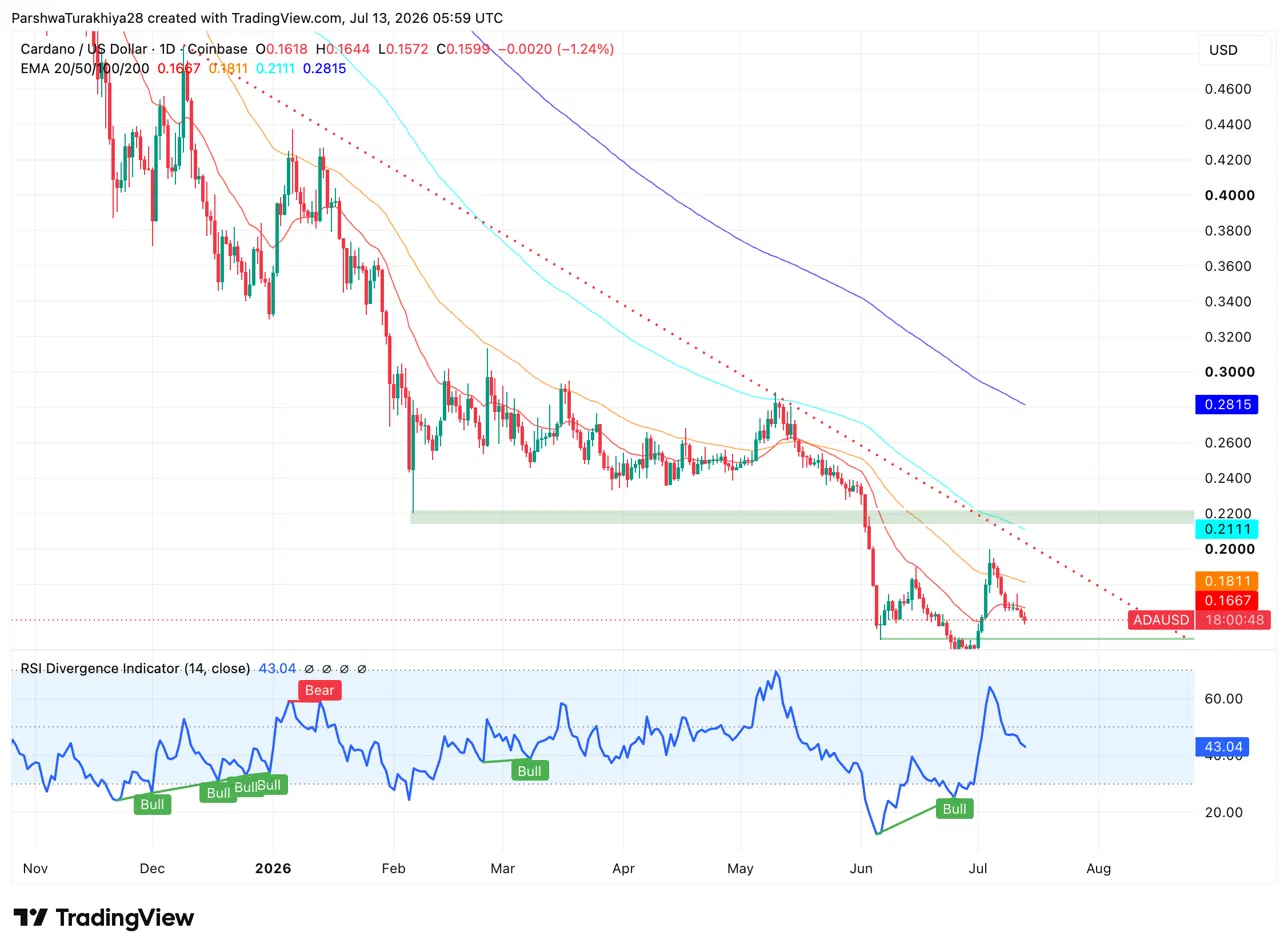Screen dimensions: 1288x952
Task: Click the red 0.1667 price axis tag
Action: (1226, 600)
